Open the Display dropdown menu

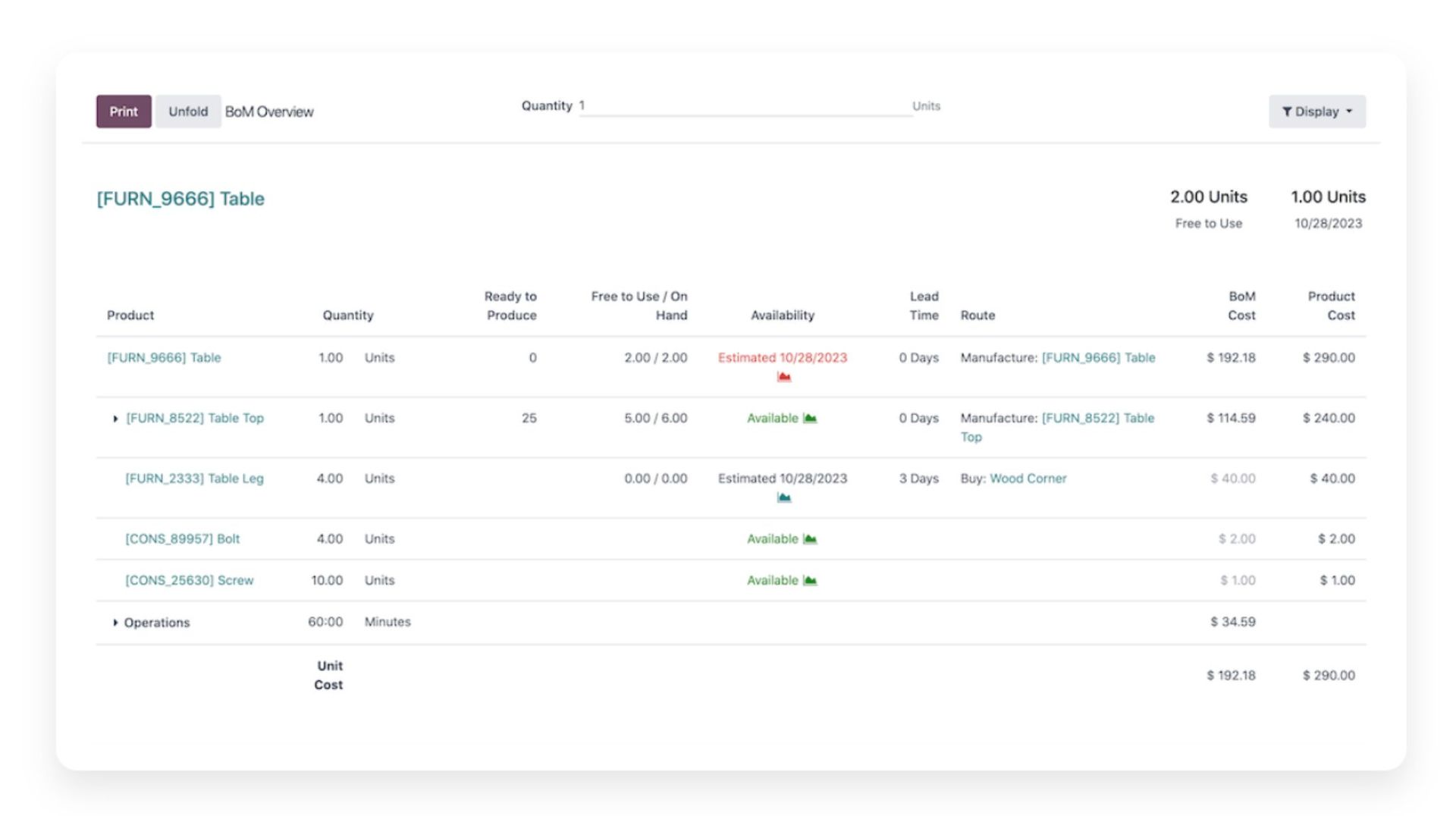pos(1316,111)
